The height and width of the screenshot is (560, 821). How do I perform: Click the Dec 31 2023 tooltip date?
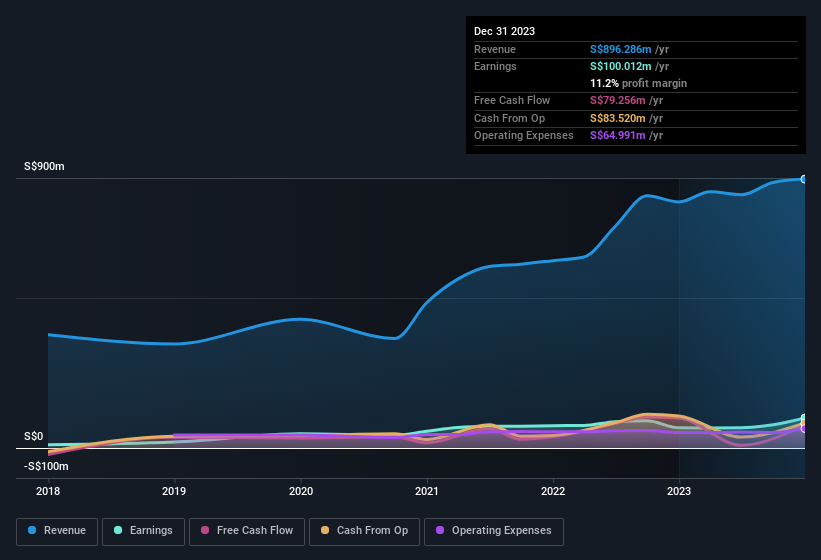[504, 31]
